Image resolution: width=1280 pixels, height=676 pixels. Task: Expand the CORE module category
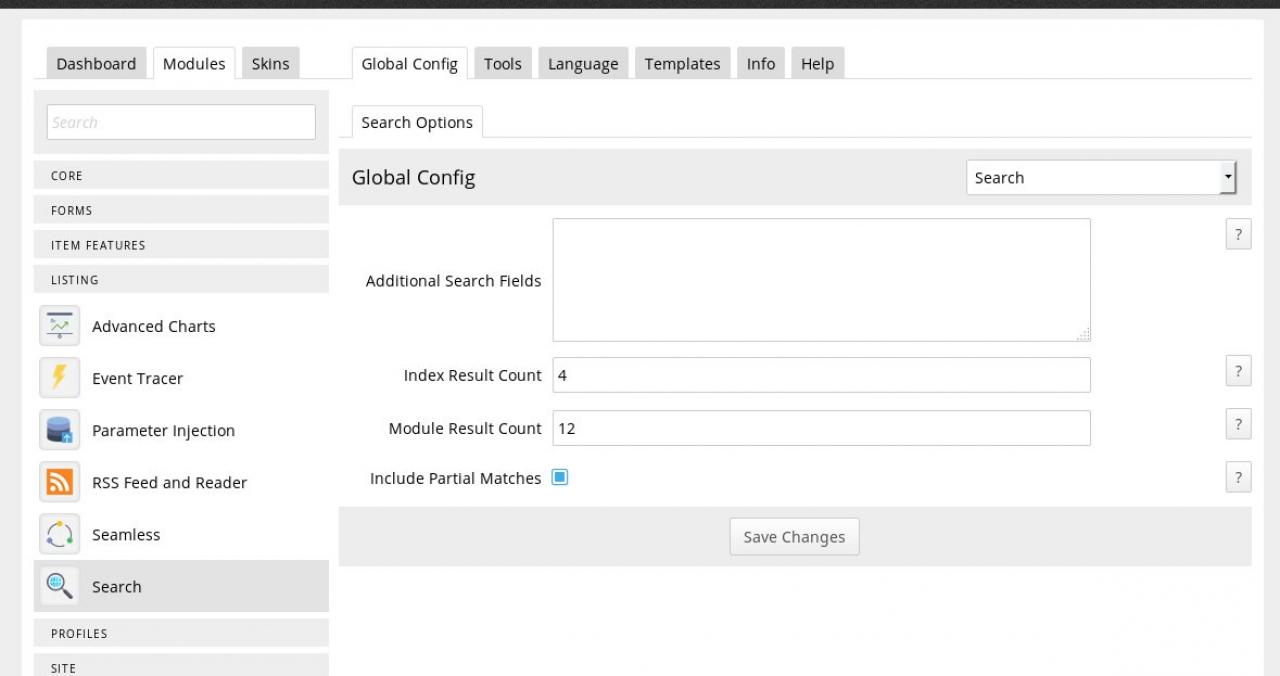tap(181, 176)
